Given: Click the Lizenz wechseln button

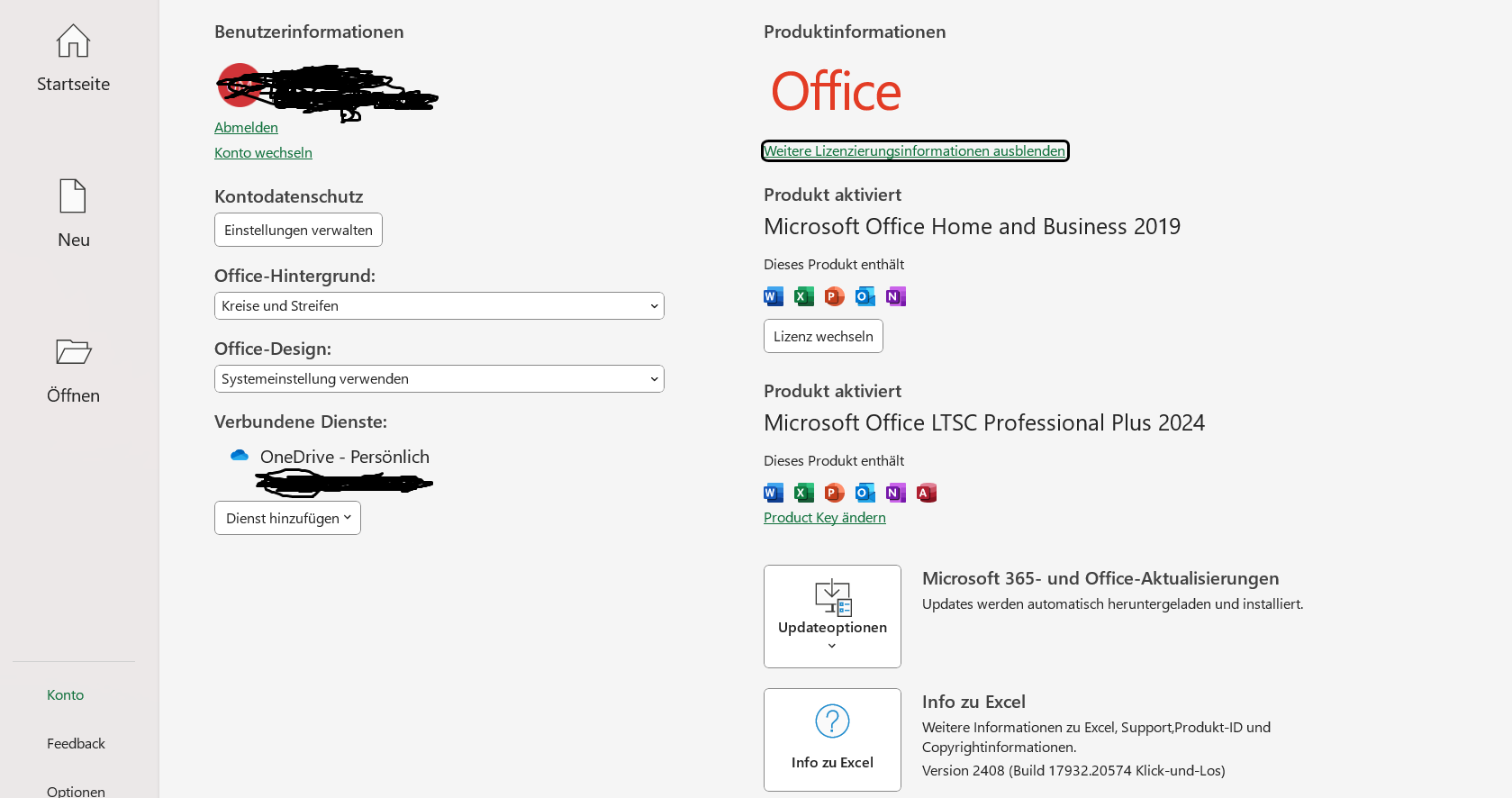Looking at the screenshot, I should click(823, 336).
